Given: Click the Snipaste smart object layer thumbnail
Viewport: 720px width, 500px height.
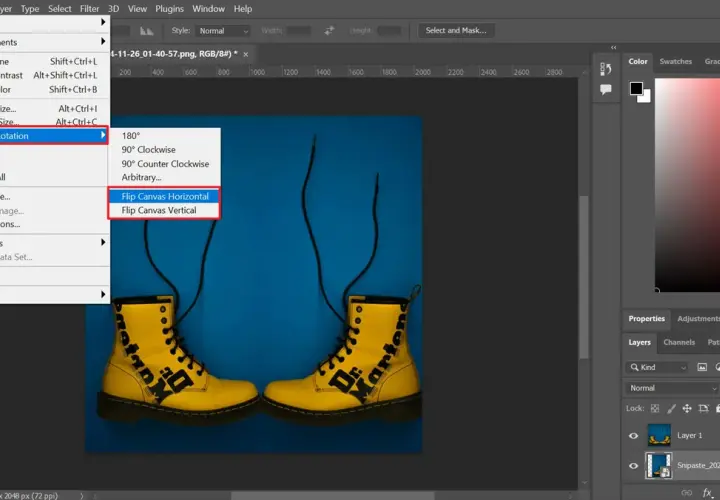Looking at the screenshot, I should coord(659,465).
